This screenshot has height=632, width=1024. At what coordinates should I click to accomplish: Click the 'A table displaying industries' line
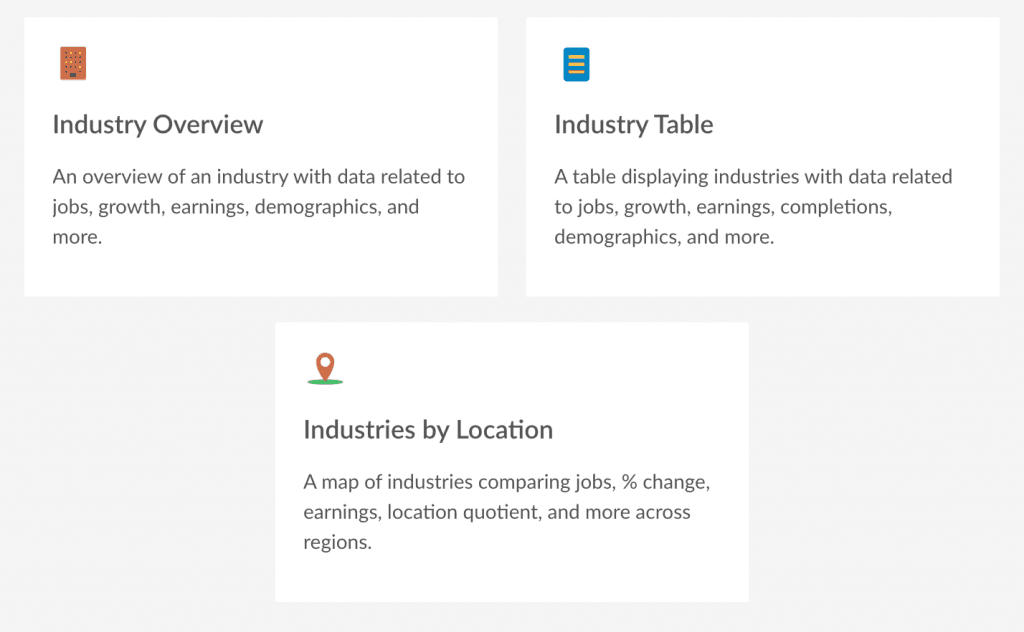click(753, 177)
